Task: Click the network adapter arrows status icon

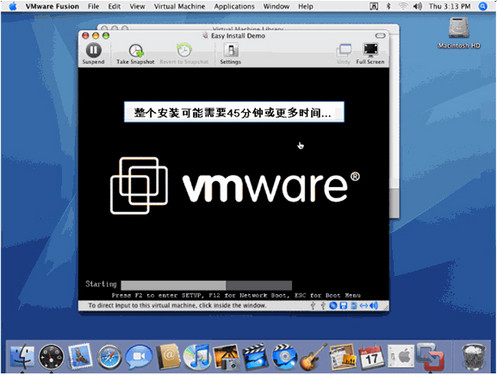Action: pyautogui.click(x=363, y=305)
